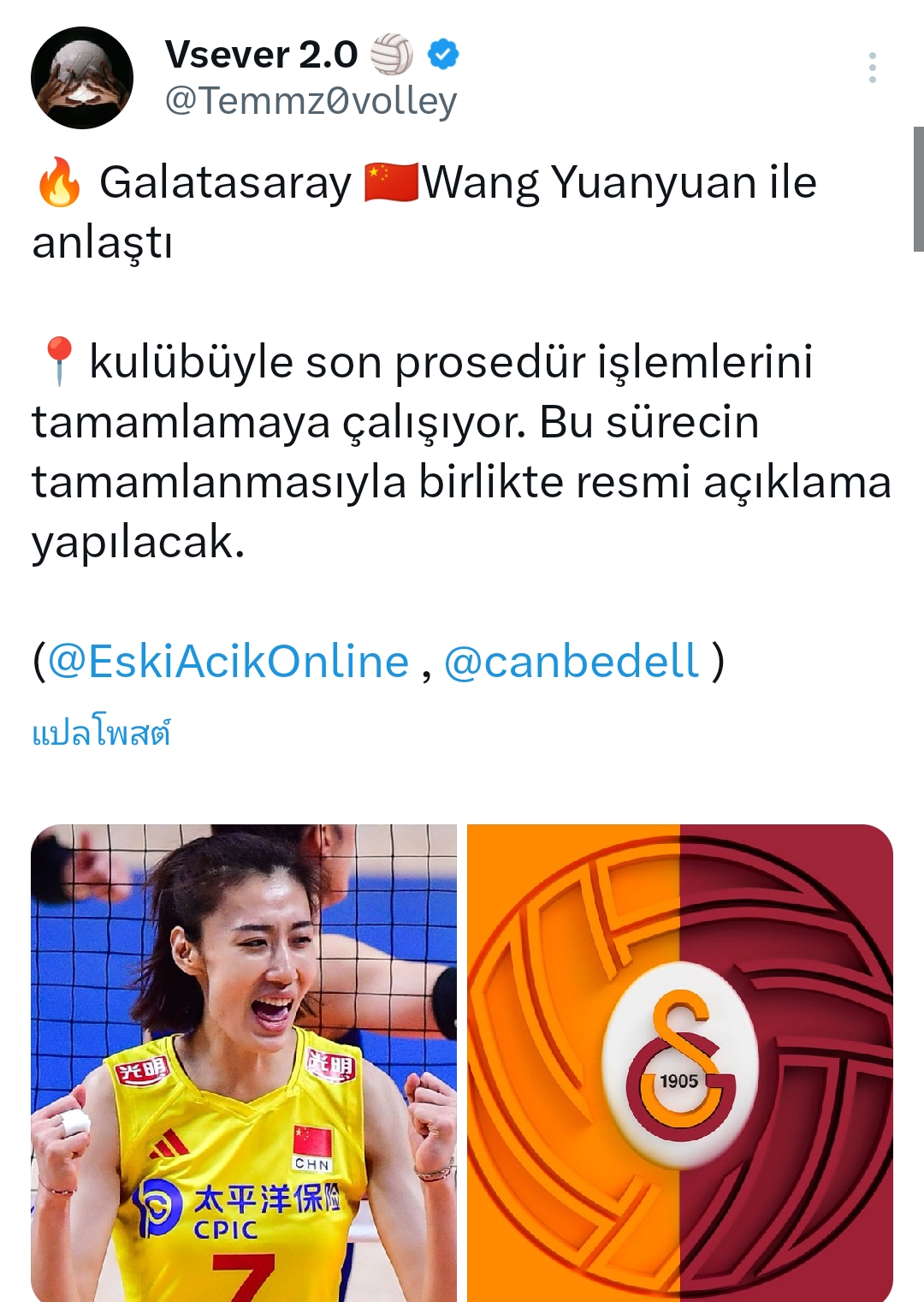View the Wang Yuanyuan player photo
924x1302 pixels.
[x=244, y=1063]
